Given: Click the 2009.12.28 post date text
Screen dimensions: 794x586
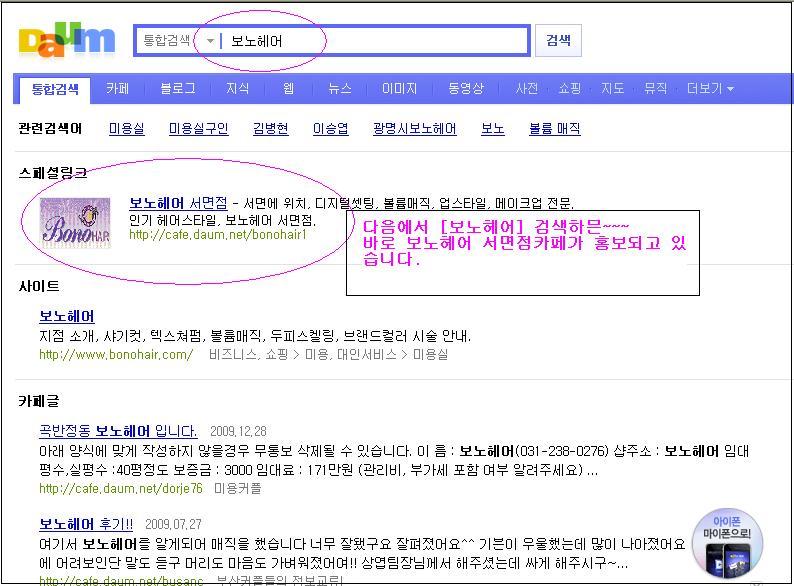Looking at the screenshot, I should tap(238, 432).
